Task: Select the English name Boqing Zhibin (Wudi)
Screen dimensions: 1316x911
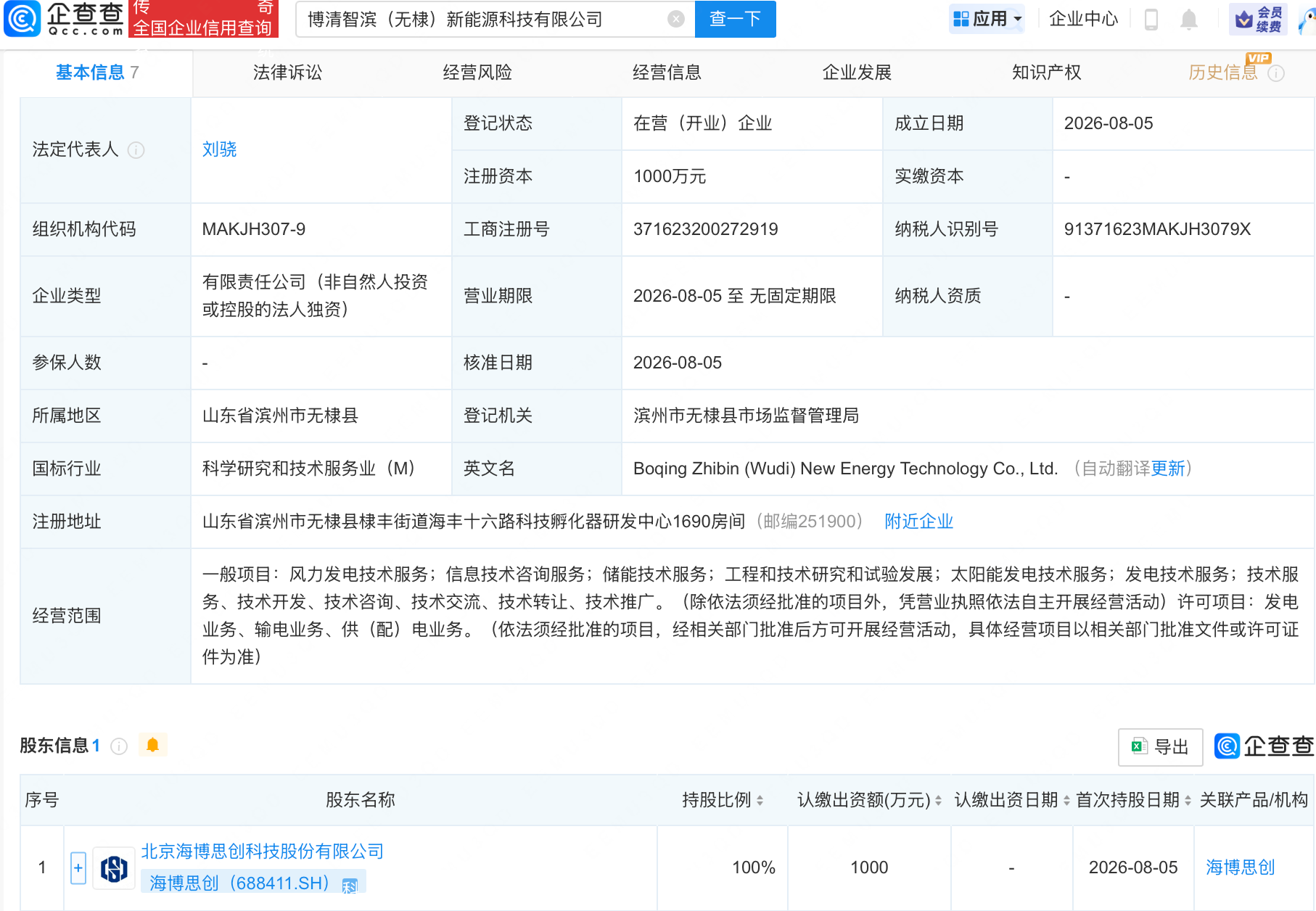Action: [x=846, y=469]
